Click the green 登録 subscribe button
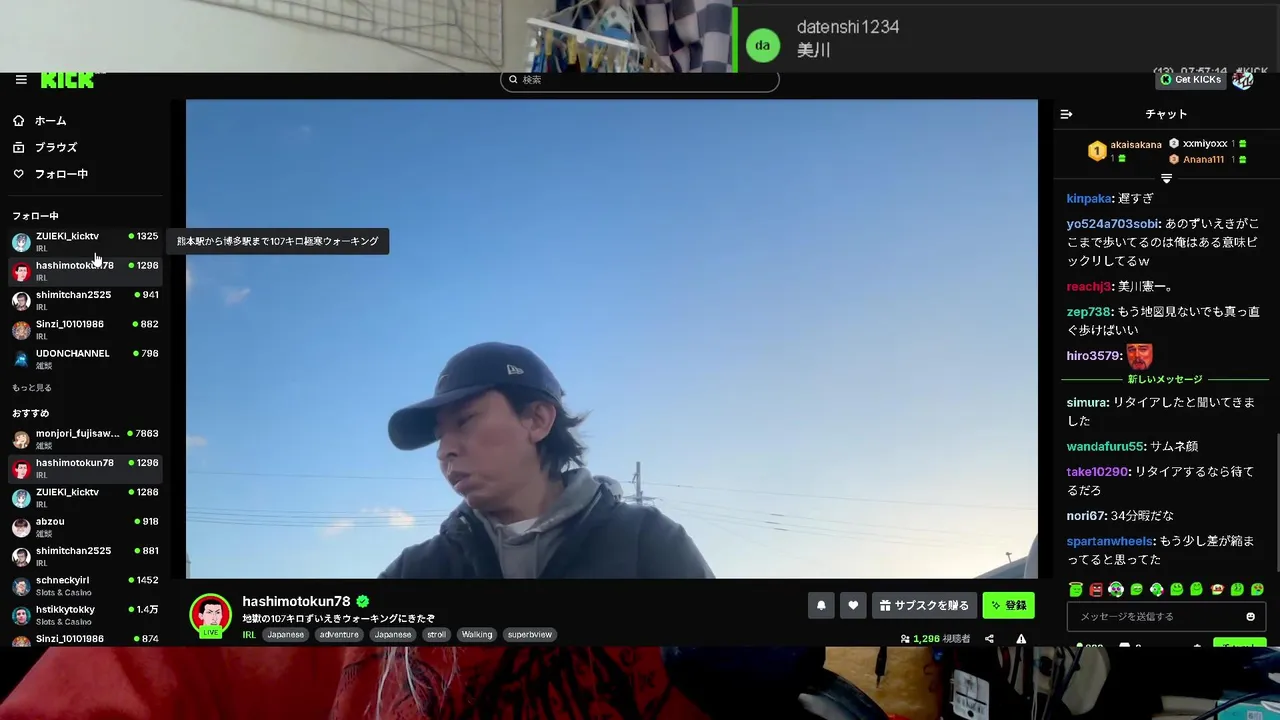The width and height of the screenshot is (1280, 720). pos(1008,605)
